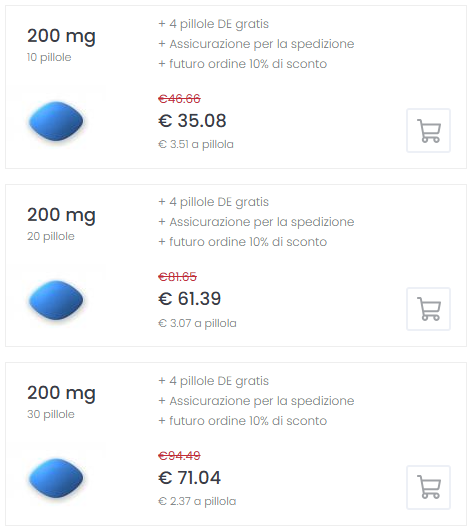
Task: Click the € 2.37 a pillola text
Action: click(x=197, y=501)
